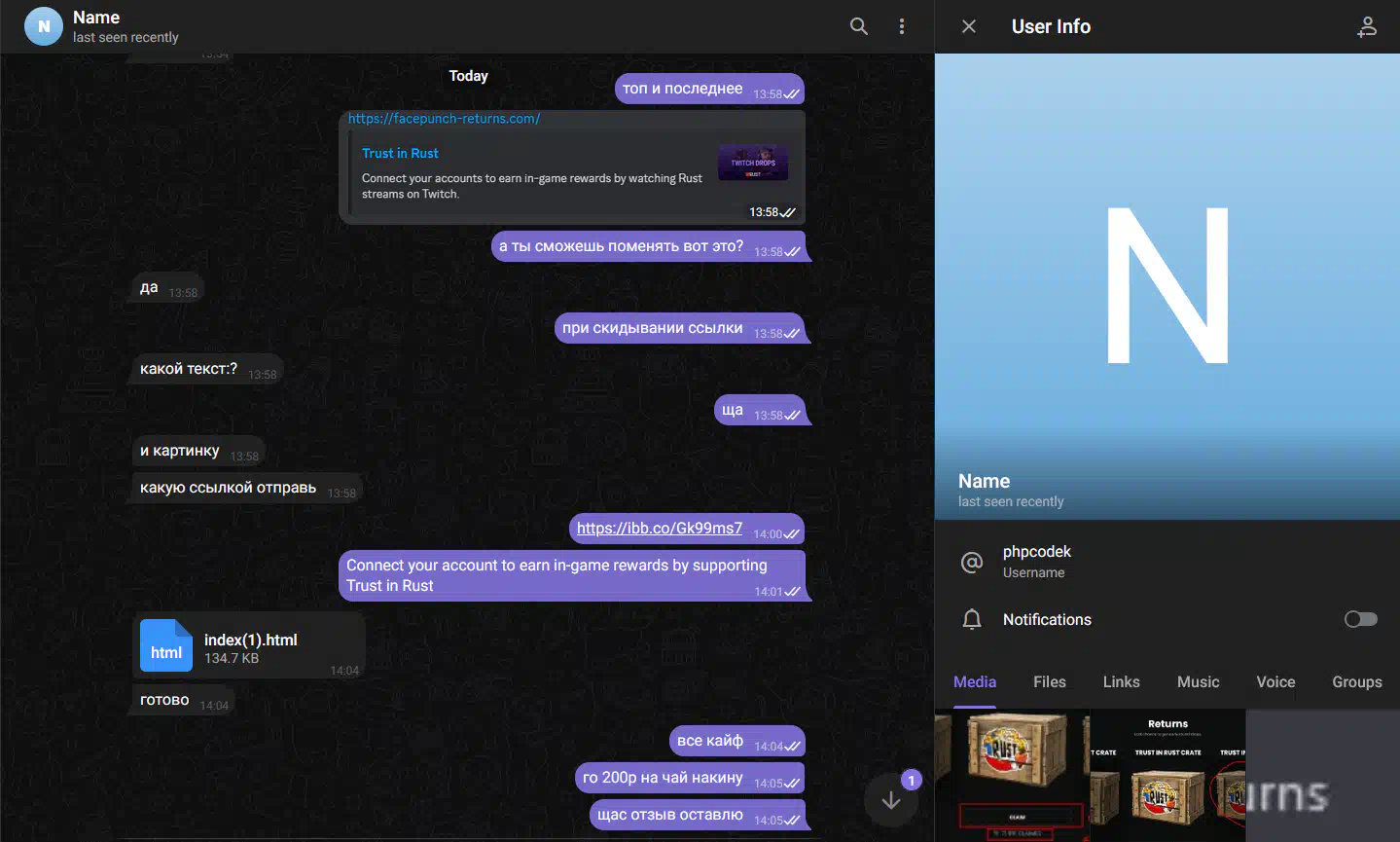Click the @ username icon

point(972,562)
